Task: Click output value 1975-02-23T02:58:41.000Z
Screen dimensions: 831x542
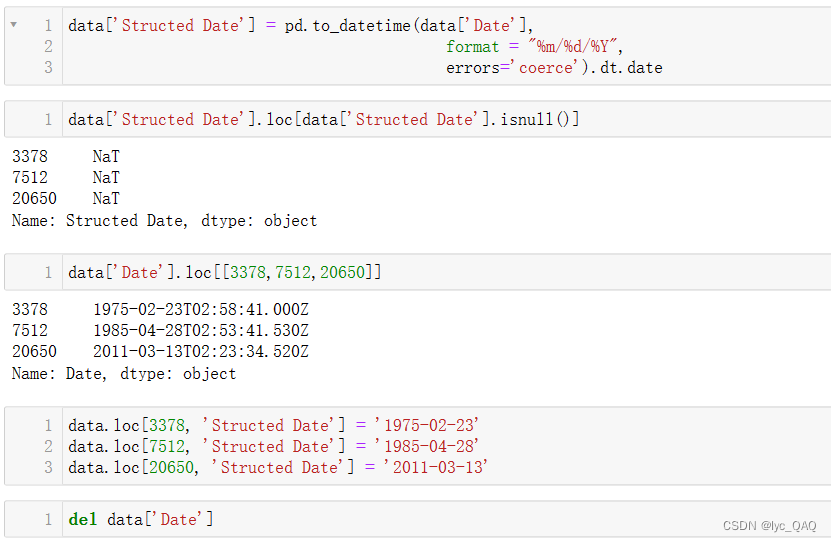Action: (x=201, y=309)
